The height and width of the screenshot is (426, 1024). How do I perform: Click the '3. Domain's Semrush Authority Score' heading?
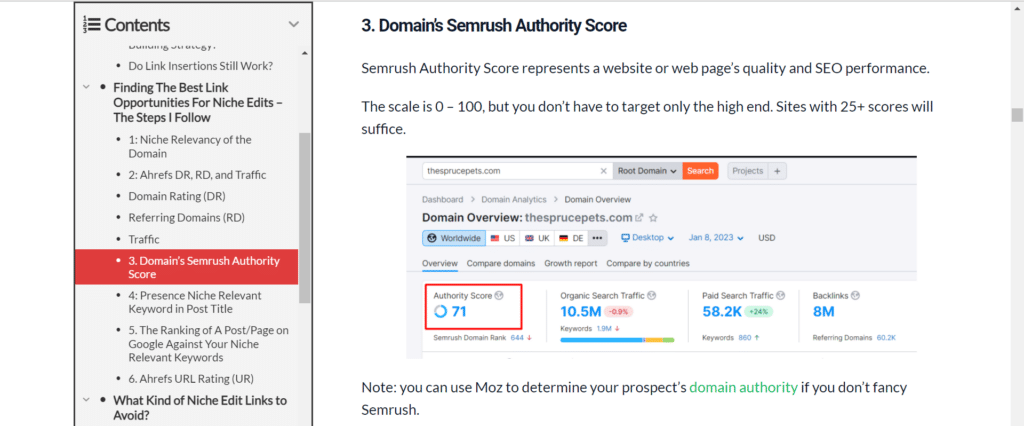click(494, 25)
